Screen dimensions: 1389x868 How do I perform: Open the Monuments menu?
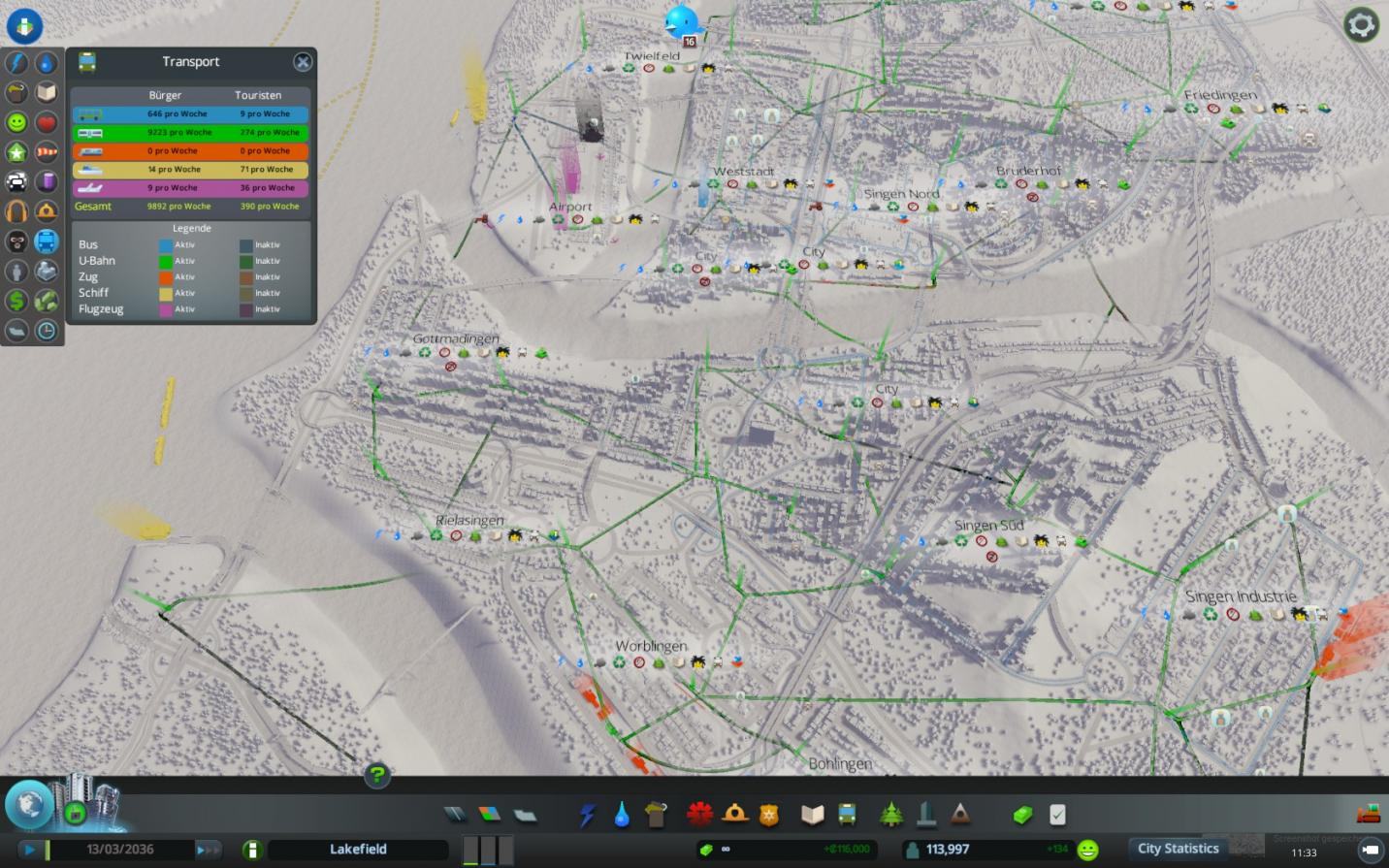click(x=960, y=815)
